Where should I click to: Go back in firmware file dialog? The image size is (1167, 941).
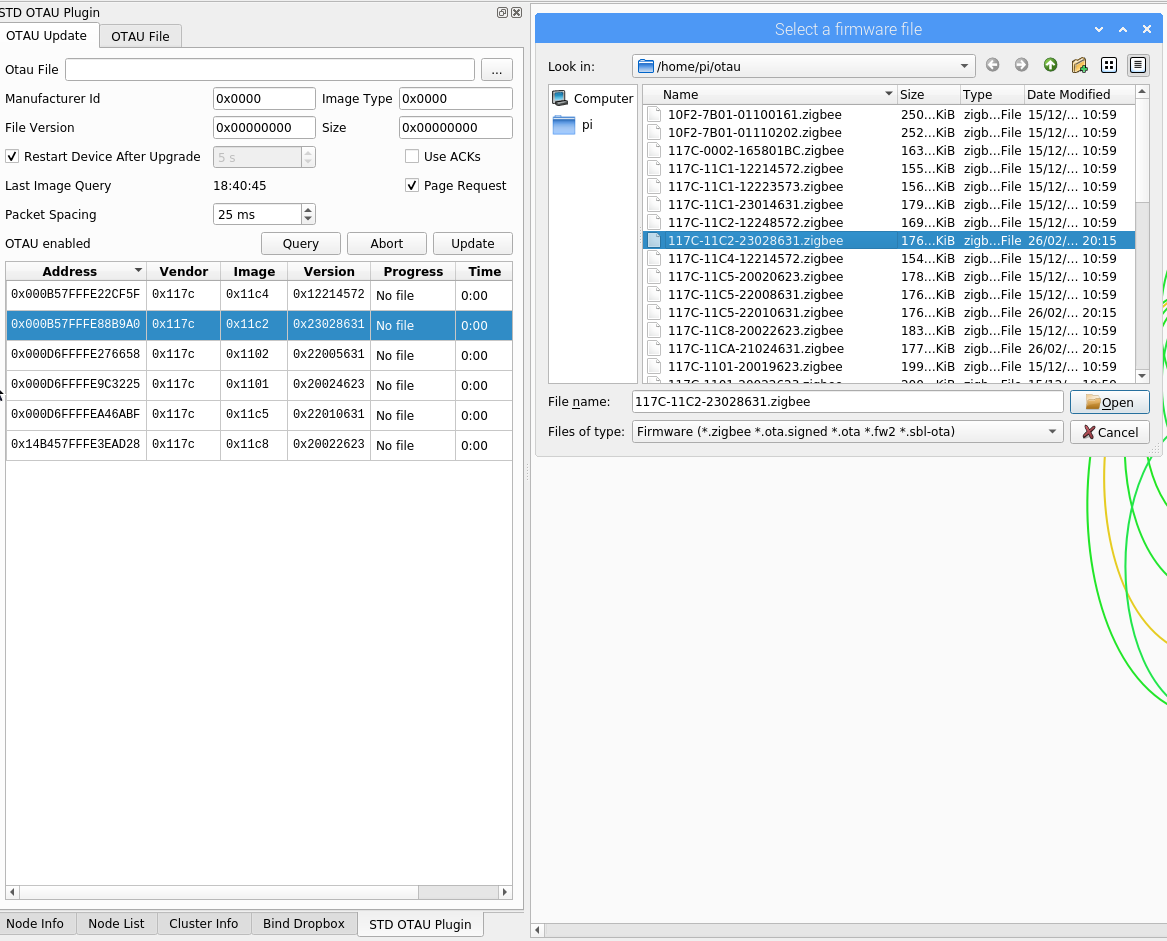(x=992, y=66)
